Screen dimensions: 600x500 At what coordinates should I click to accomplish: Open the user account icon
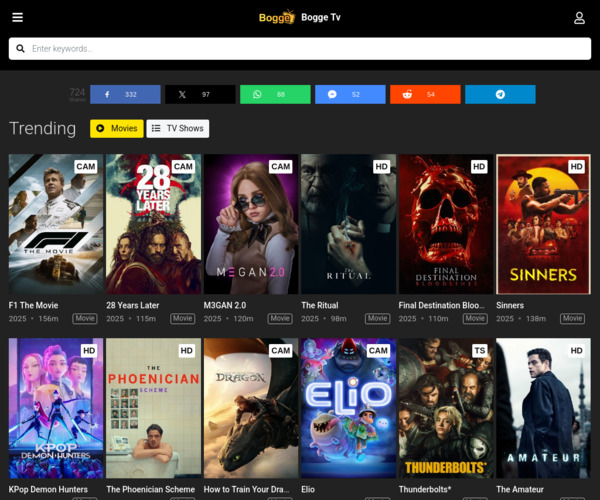click(x=579, y=18)
